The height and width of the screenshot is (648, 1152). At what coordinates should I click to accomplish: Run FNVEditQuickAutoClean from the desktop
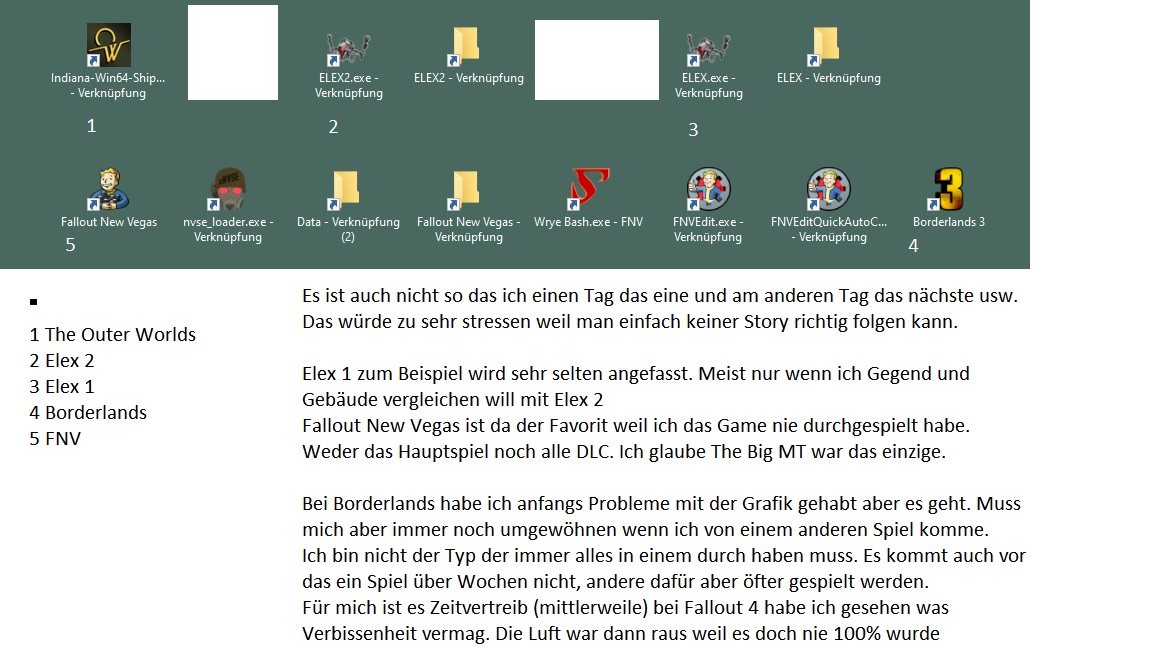[828, 190]
